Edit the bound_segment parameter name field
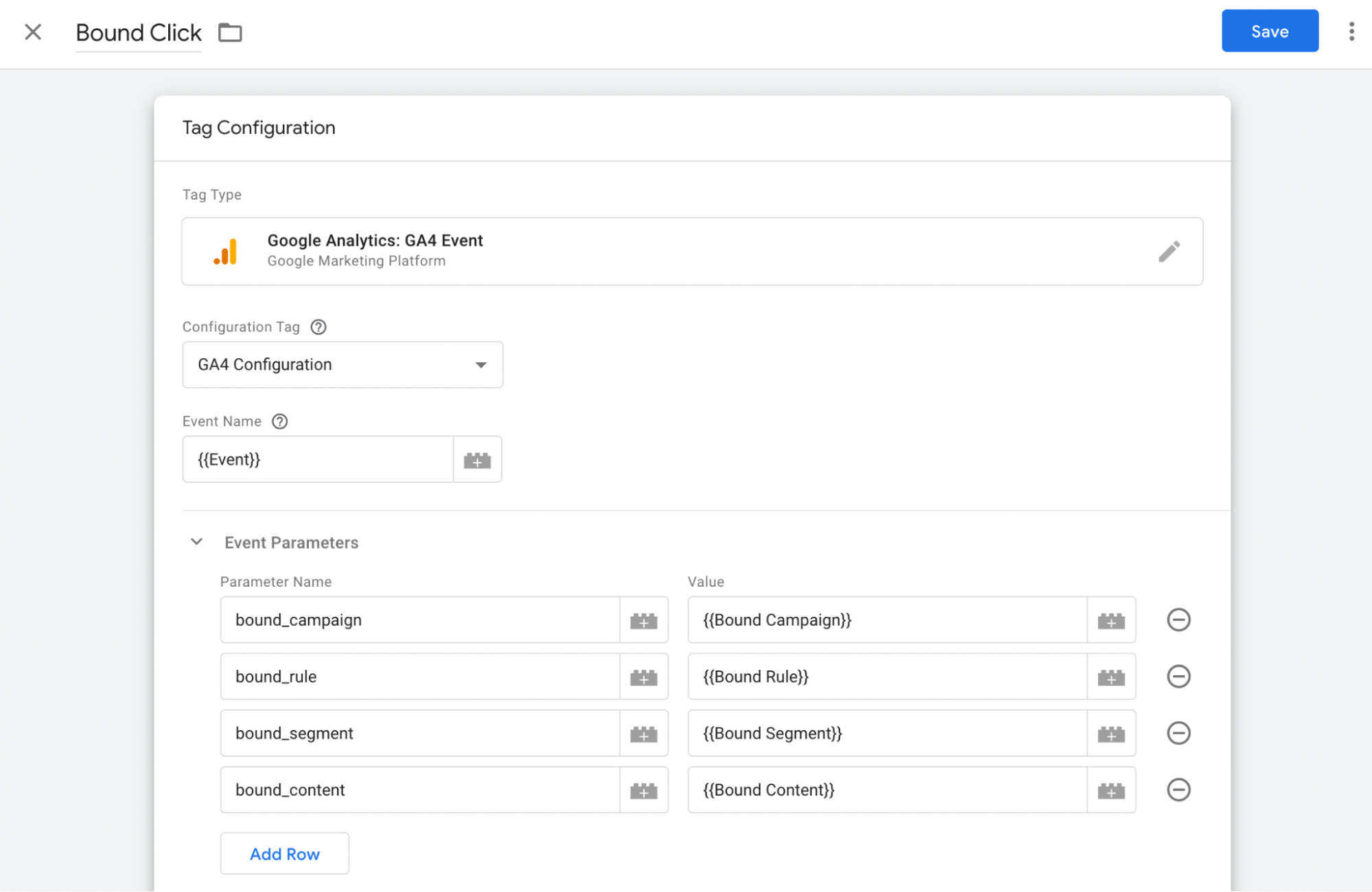 point(420,733)
